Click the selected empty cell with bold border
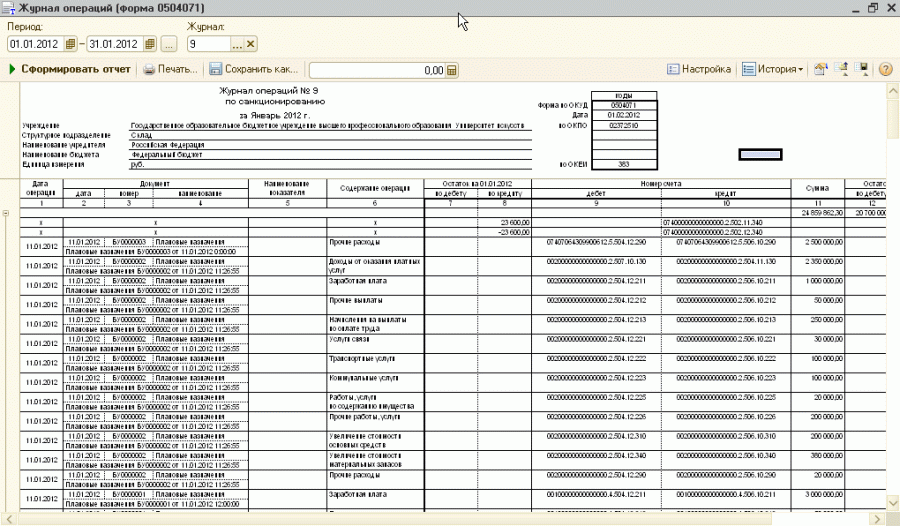This screenshot has width=900, height=526. (x=760, y=154)
